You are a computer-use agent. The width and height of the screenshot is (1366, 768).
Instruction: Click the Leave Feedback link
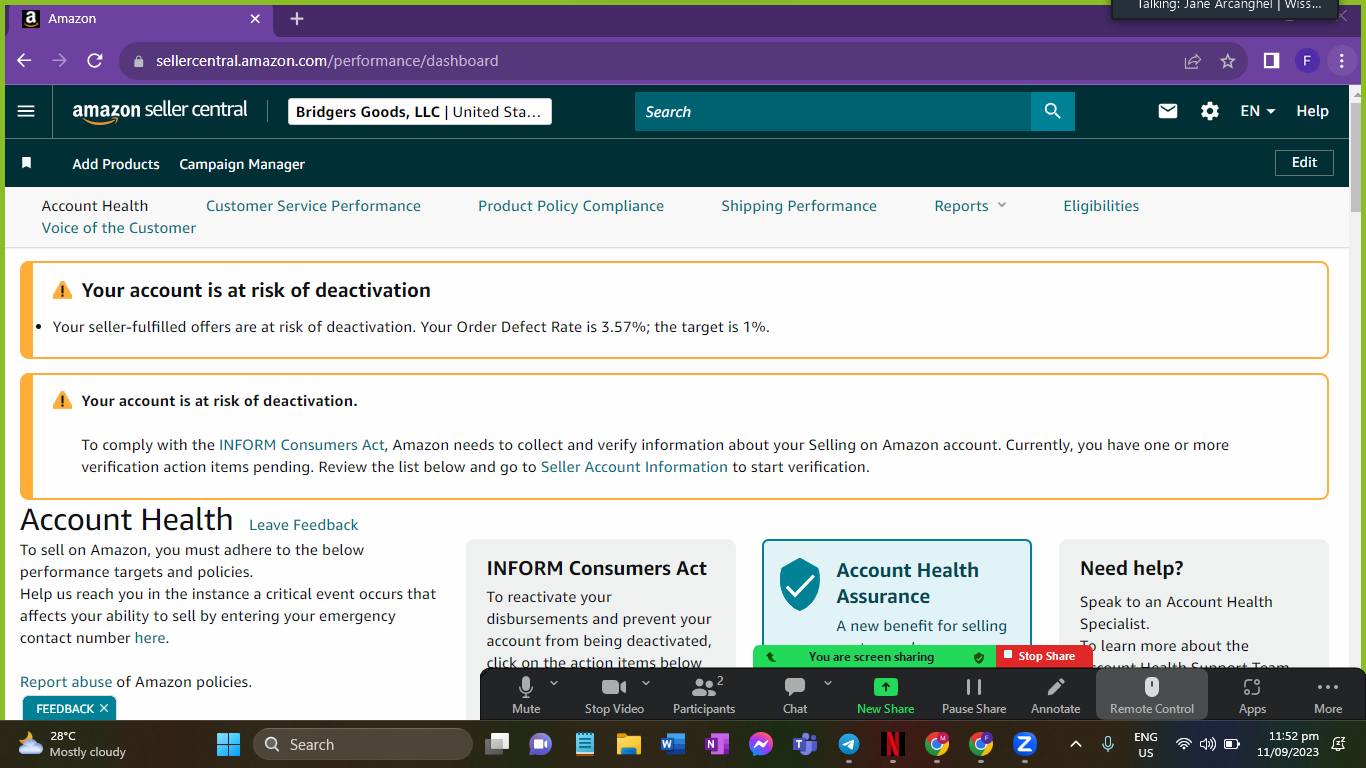pyautogui.click(x=303, y=525)
